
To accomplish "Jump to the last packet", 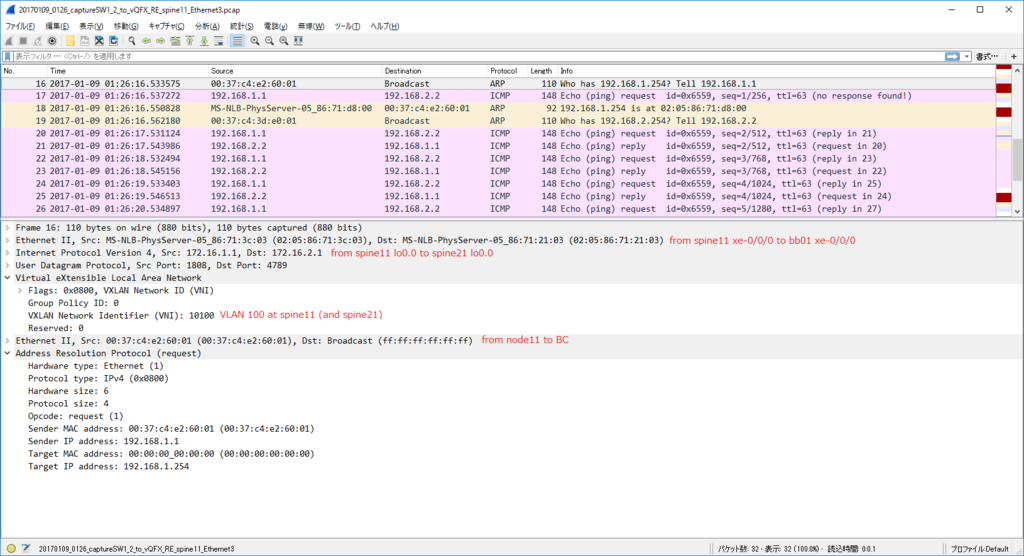I will [x=204, y=41].
